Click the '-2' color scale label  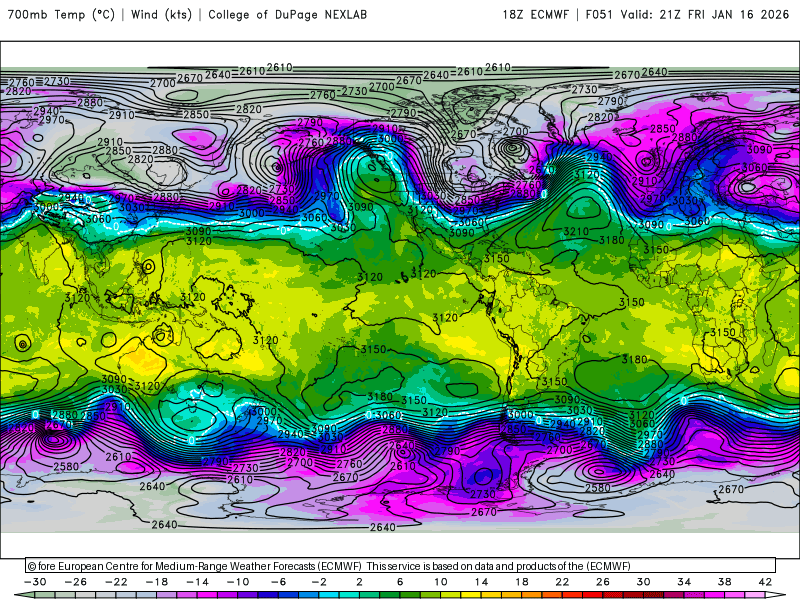coord(319,582)
